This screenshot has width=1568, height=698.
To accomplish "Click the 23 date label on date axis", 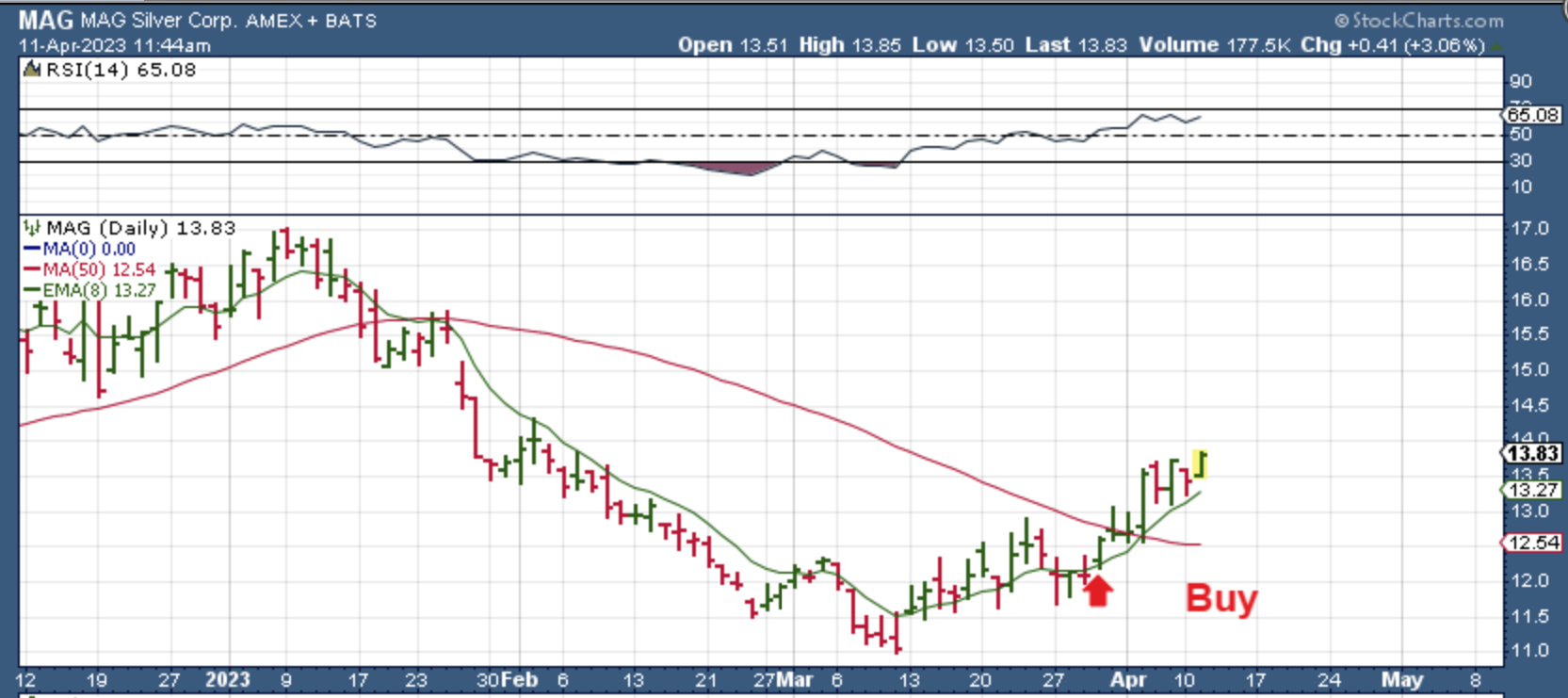I will coord(416,680).
